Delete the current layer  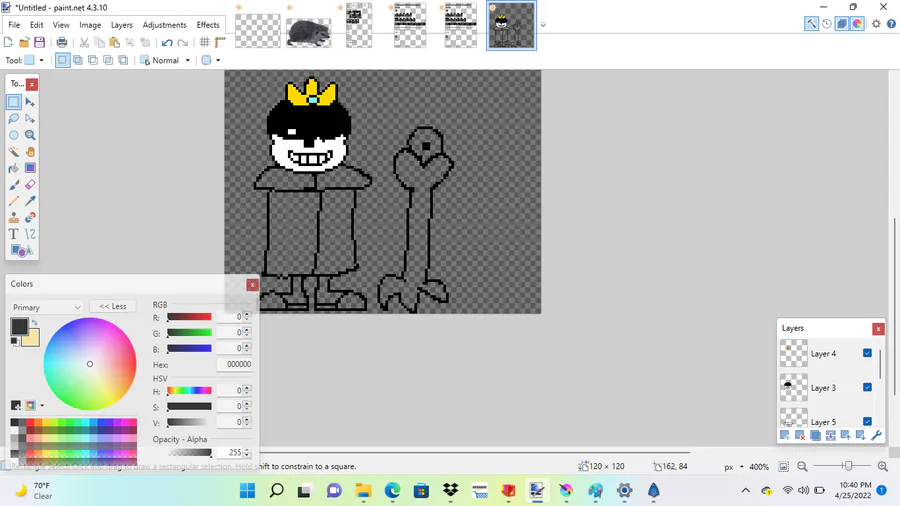click(x=800, y=435)
